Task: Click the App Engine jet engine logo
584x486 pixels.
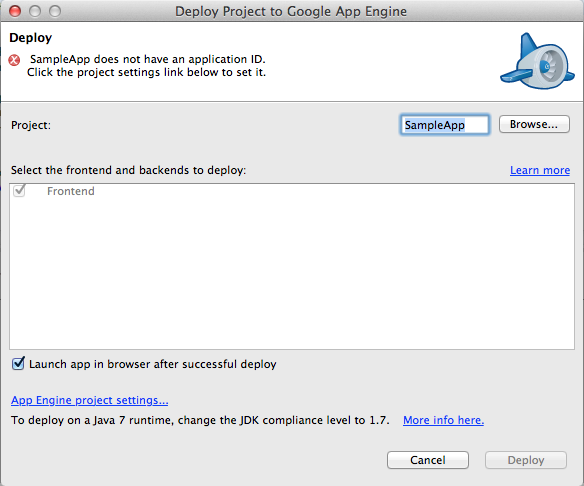Action: click(537, 62)
